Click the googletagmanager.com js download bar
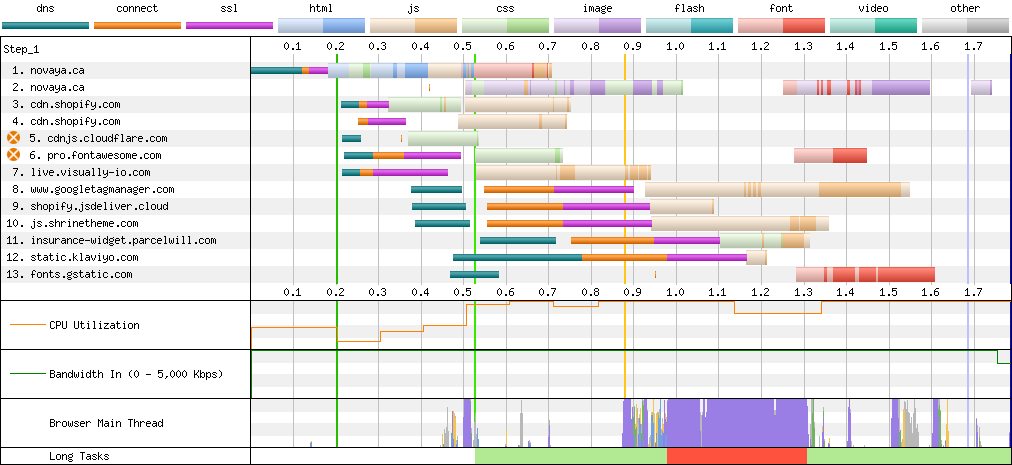This screenshot has height=465, width=1012. (777, 189)
